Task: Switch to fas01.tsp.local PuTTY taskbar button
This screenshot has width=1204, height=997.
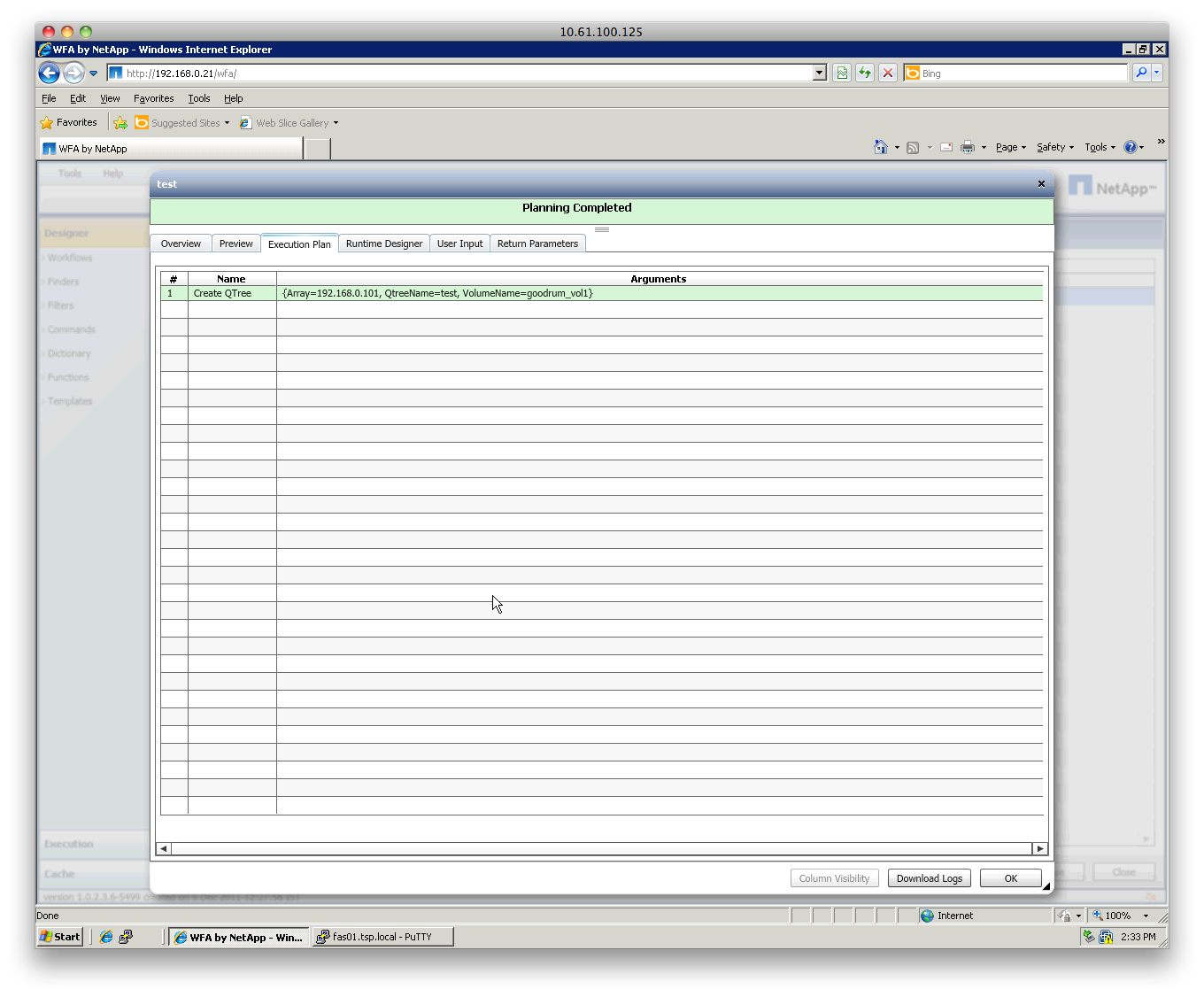Action: (382, 937)
